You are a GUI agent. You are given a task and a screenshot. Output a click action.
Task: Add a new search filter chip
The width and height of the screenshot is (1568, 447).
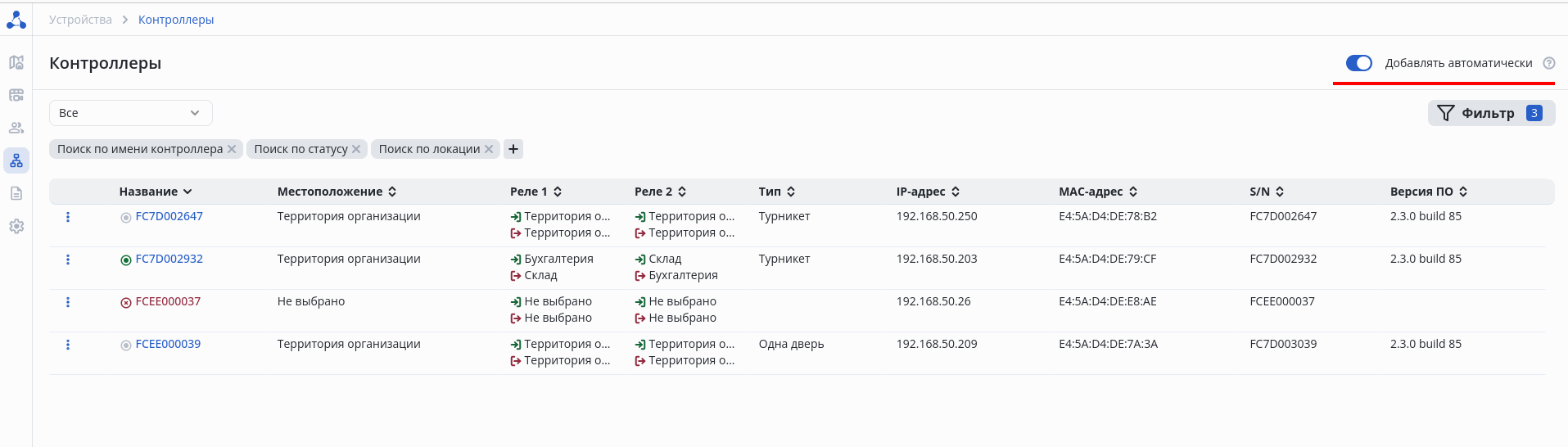point(513,149)
